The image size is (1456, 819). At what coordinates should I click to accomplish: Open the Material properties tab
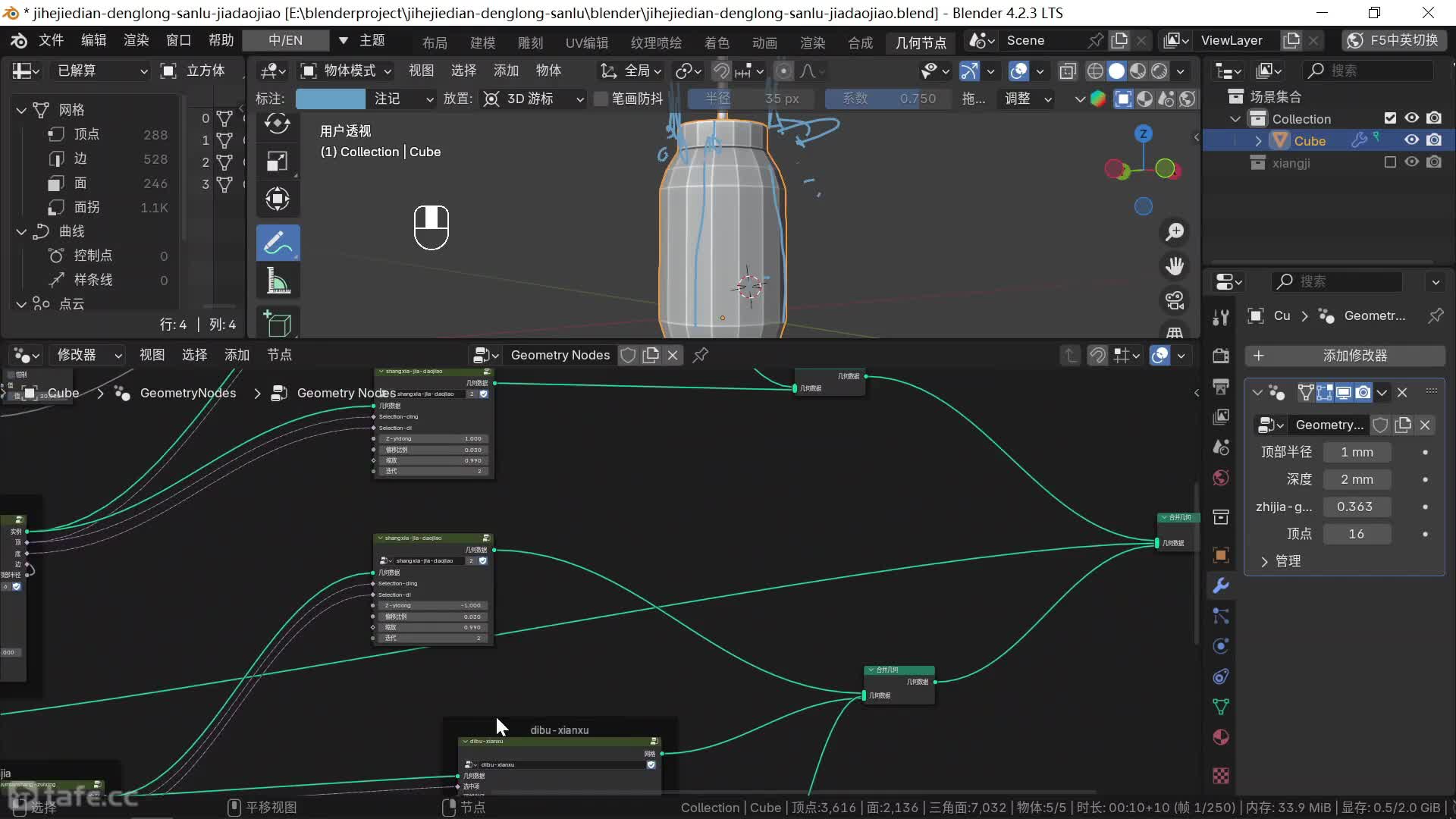pos(1221,737)
